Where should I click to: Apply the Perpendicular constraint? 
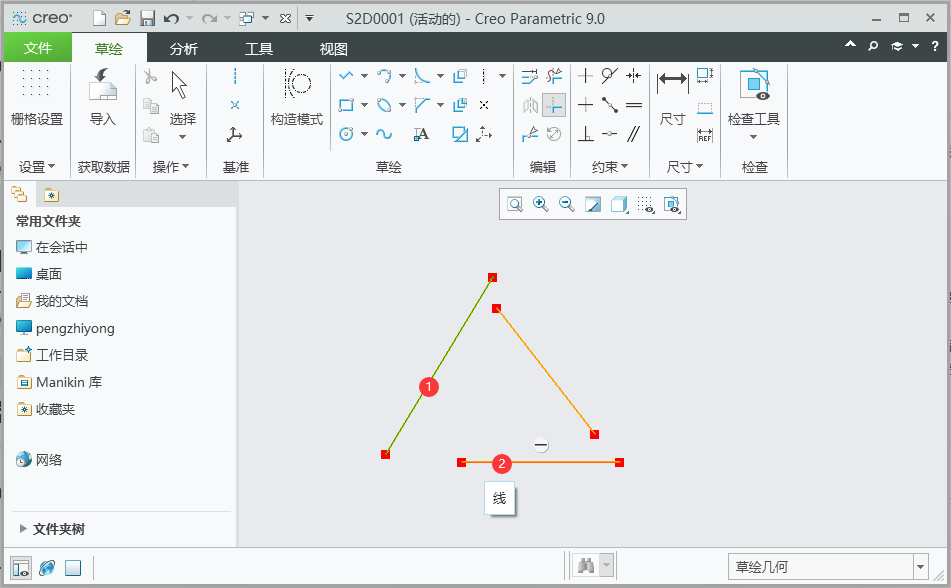coord(585,134)
